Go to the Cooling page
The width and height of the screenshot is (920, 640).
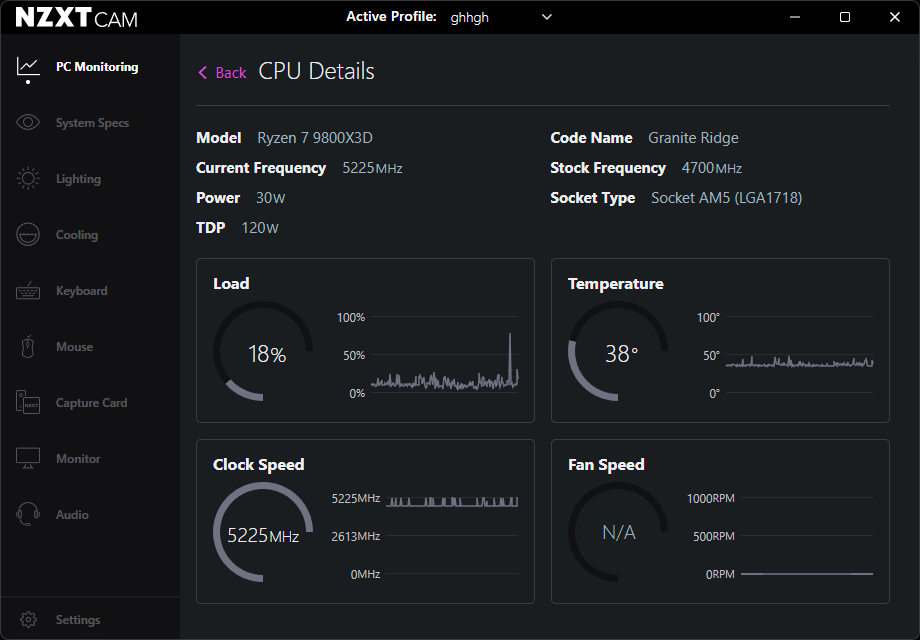[x=77, y=235]
